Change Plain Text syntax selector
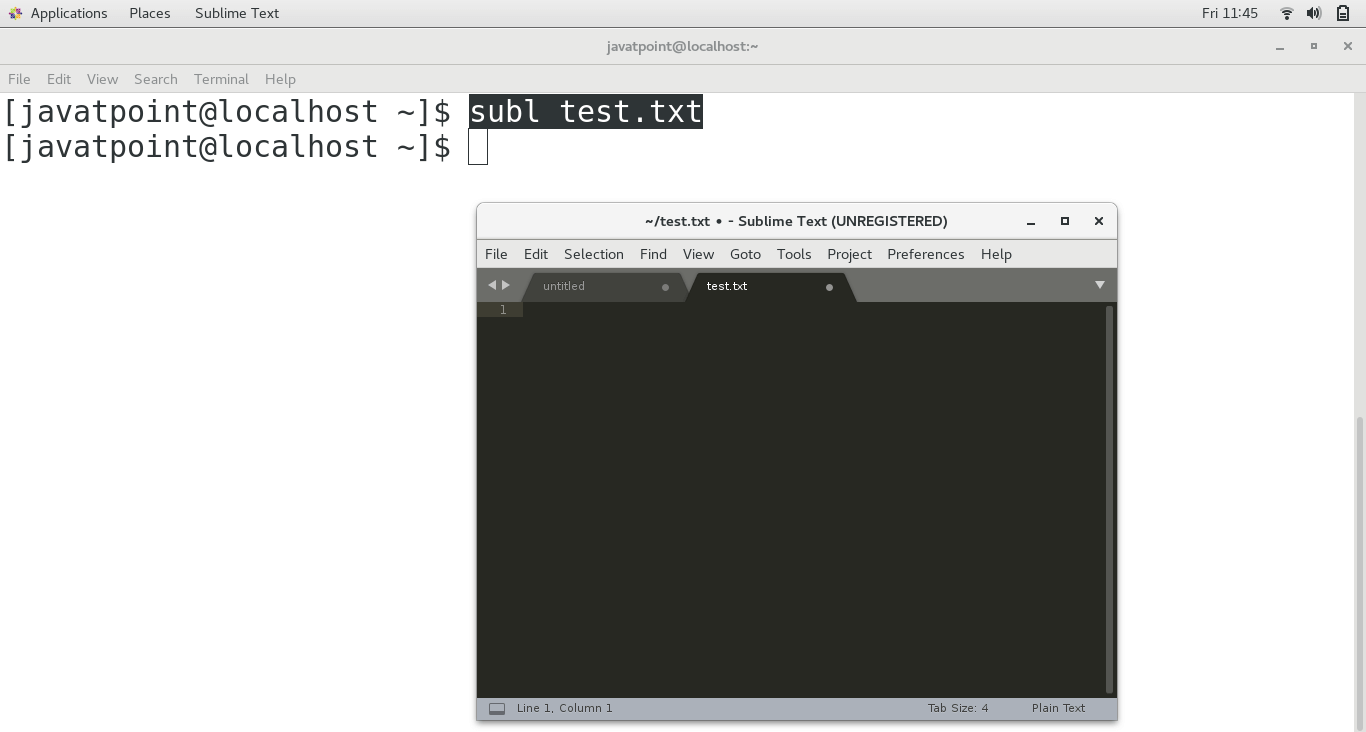This screenshot has height=732, width=1366. tap(1058, 708)
